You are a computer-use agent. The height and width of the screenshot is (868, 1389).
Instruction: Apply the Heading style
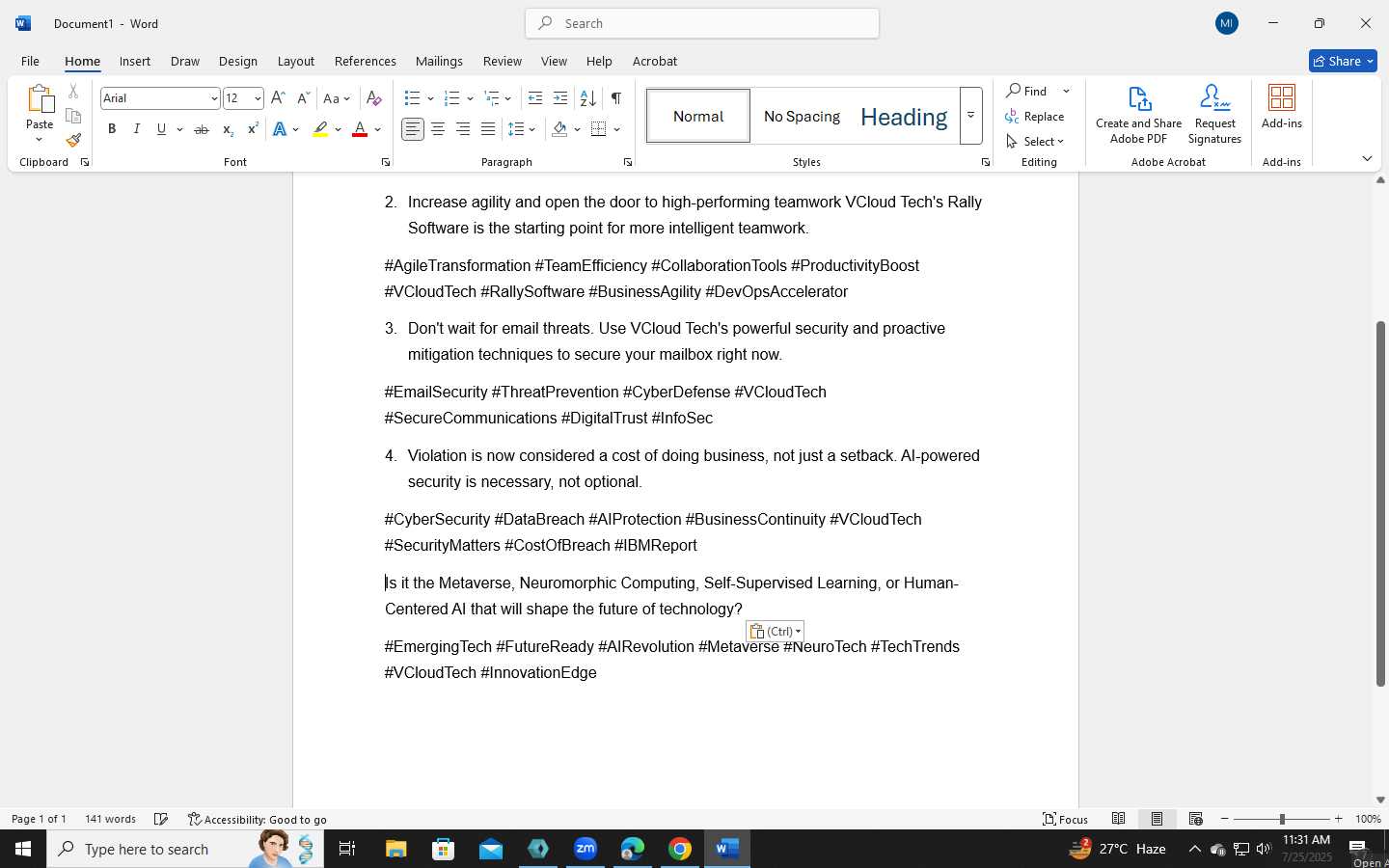pyautogui.click(x=904, y=116)
